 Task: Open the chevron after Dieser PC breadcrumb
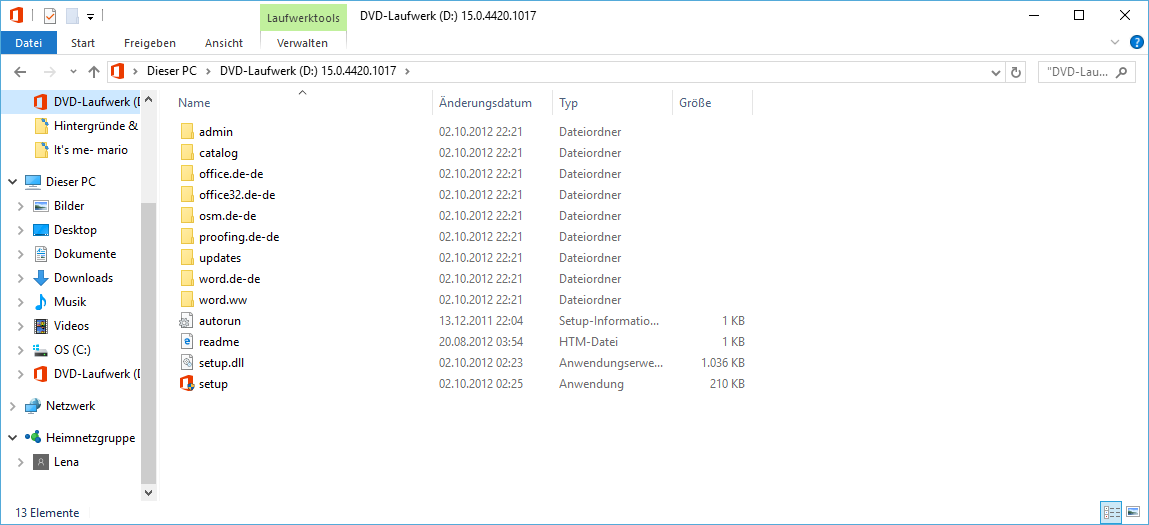[208, 71]
